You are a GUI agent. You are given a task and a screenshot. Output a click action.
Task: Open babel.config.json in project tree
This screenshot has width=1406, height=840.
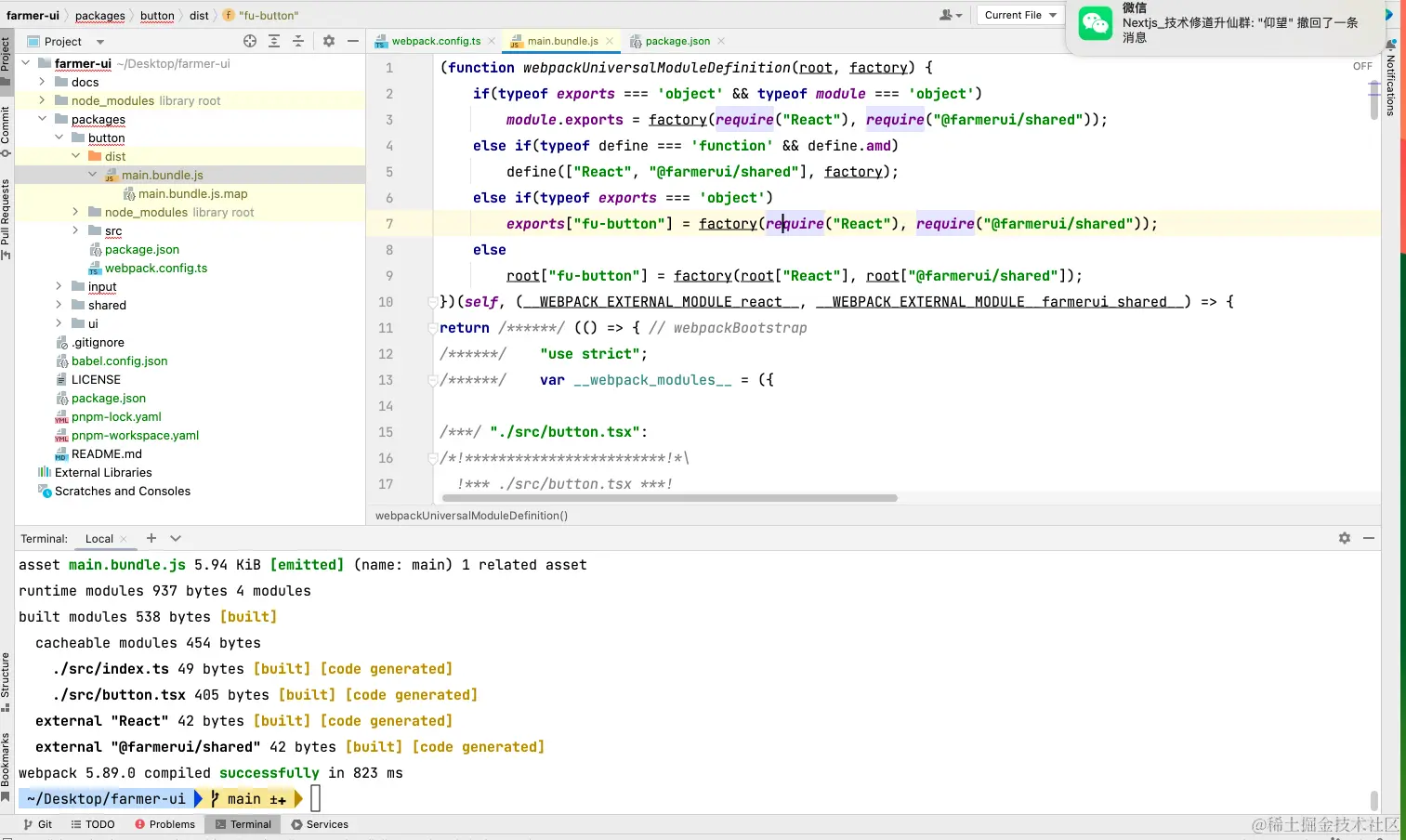pos(119,361)
